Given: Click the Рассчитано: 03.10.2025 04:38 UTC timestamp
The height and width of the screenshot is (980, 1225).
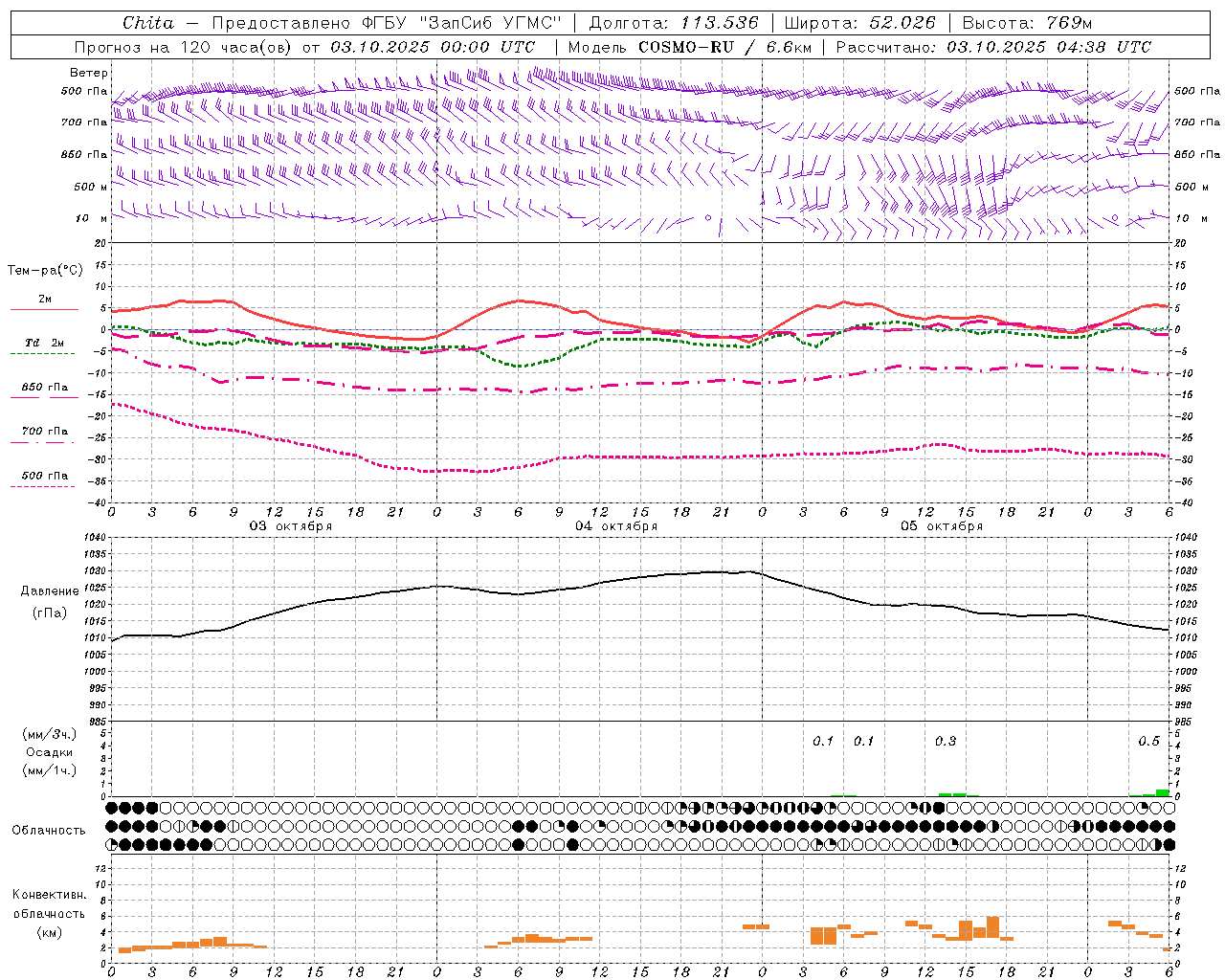Looking at the screenshot, I should tap(993, 47).
